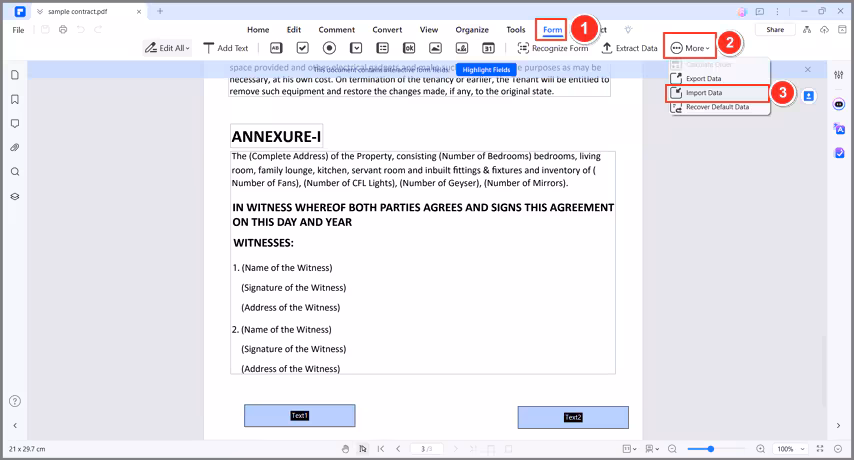854x460 pixels.
Task: Choose Export Data from More menu
Action: (x=719, y=78)
